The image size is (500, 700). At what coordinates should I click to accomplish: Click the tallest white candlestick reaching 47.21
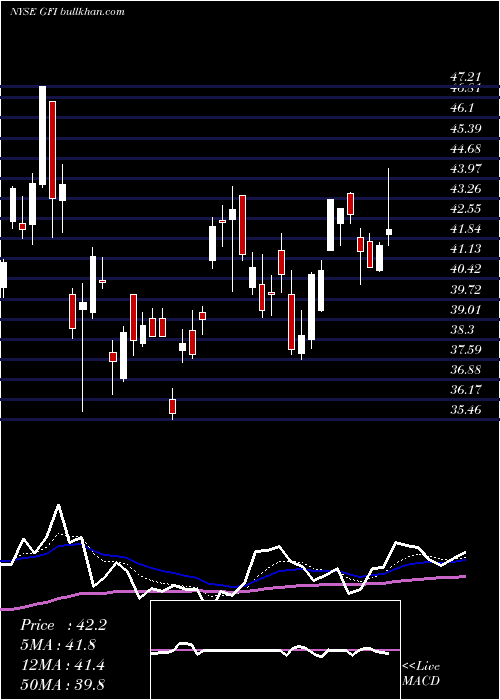click(42, 135)
